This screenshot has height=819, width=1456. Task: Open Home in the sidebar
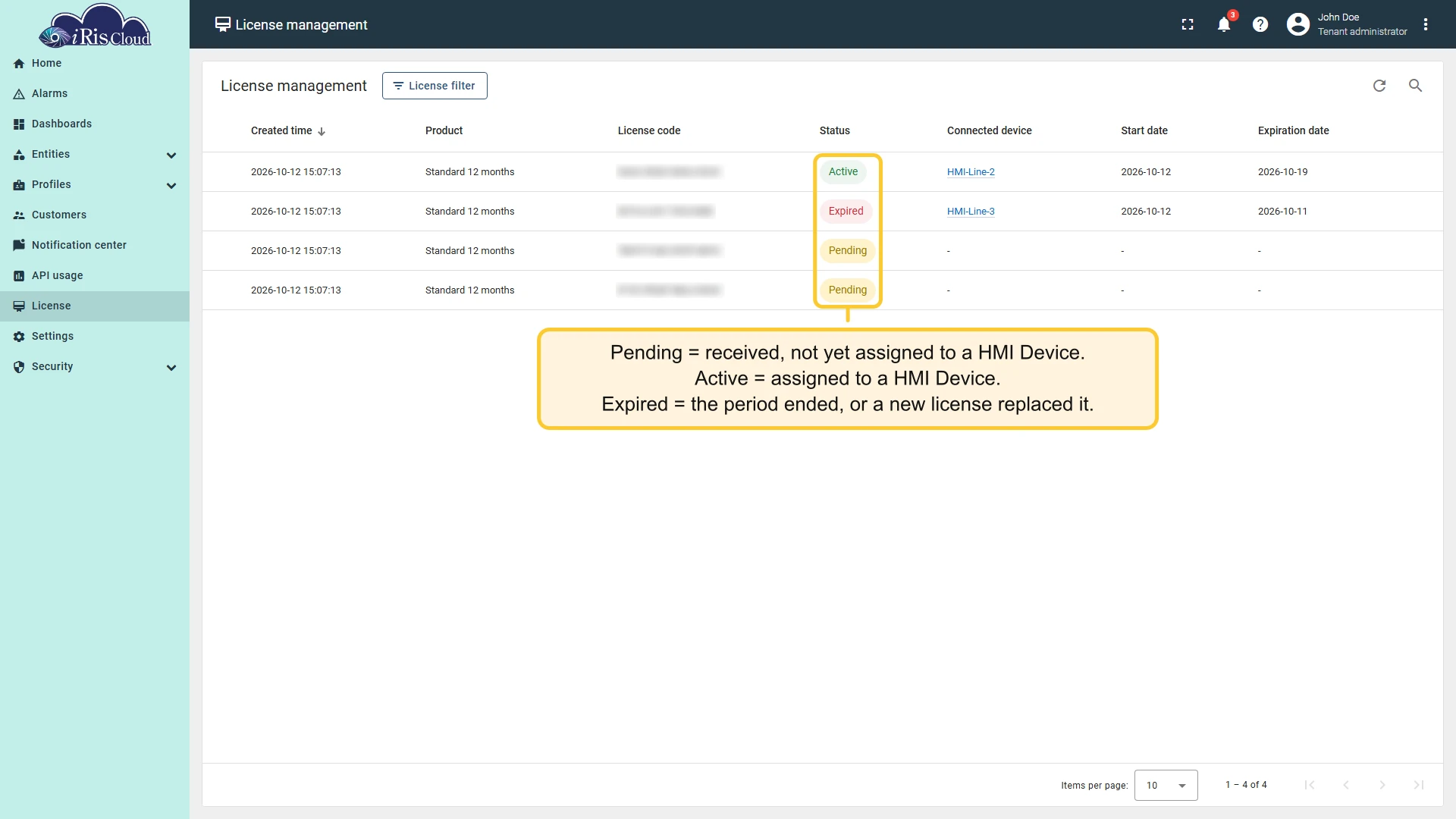click(x=95, y=63)
